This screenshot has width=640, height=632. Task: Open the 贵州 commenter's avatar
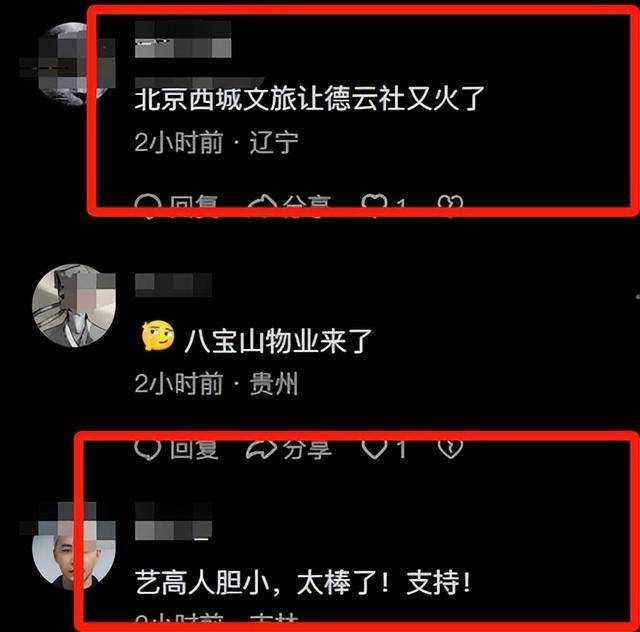[x=74, y=306]
